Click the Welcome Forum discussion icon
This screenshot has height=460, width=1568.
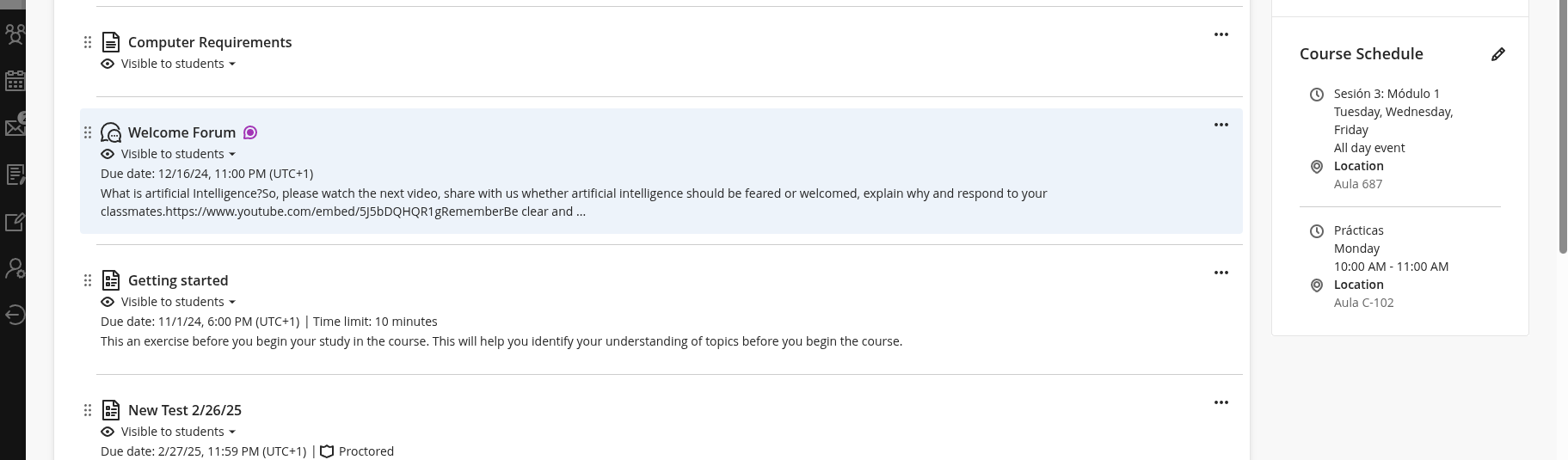[111, 132]
